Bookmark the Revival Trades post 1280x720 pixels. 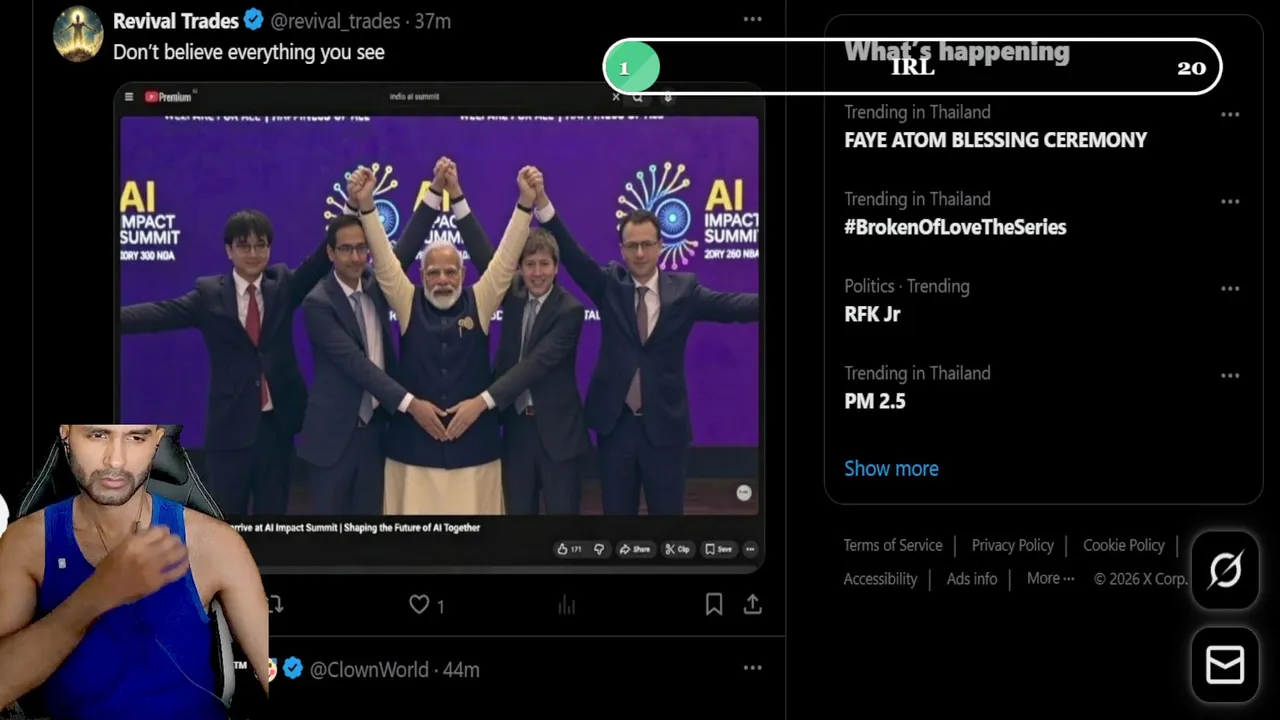coord(713,605)
